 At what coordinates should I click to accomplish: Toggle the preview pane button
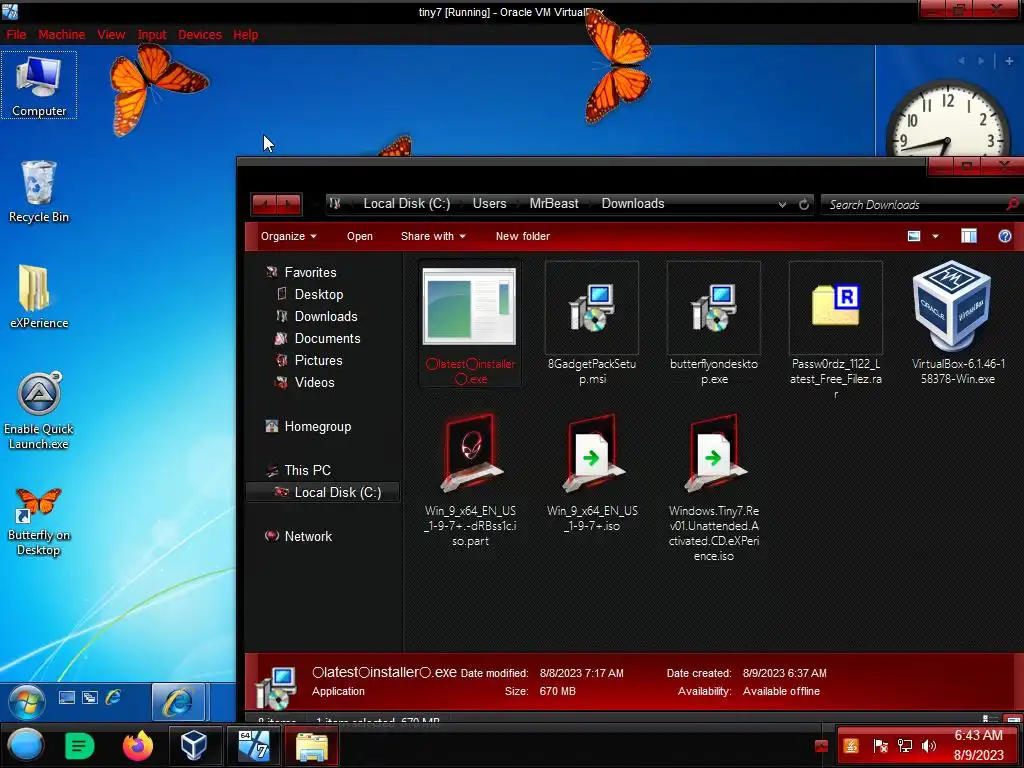(969, 236)
